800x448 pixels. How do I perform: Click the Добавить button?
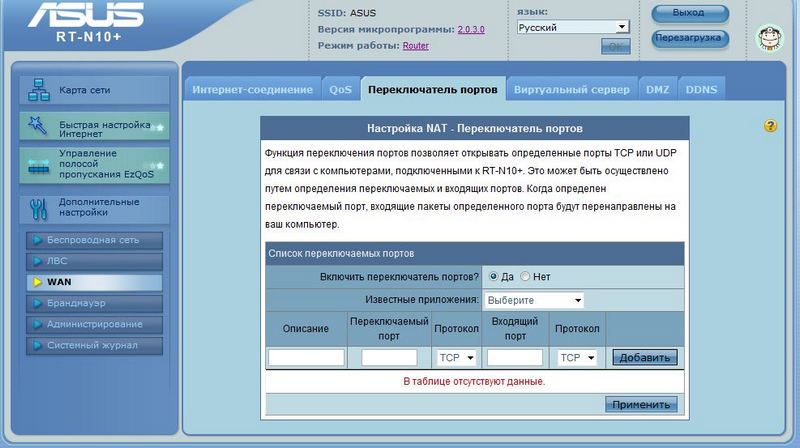(645, 358)
